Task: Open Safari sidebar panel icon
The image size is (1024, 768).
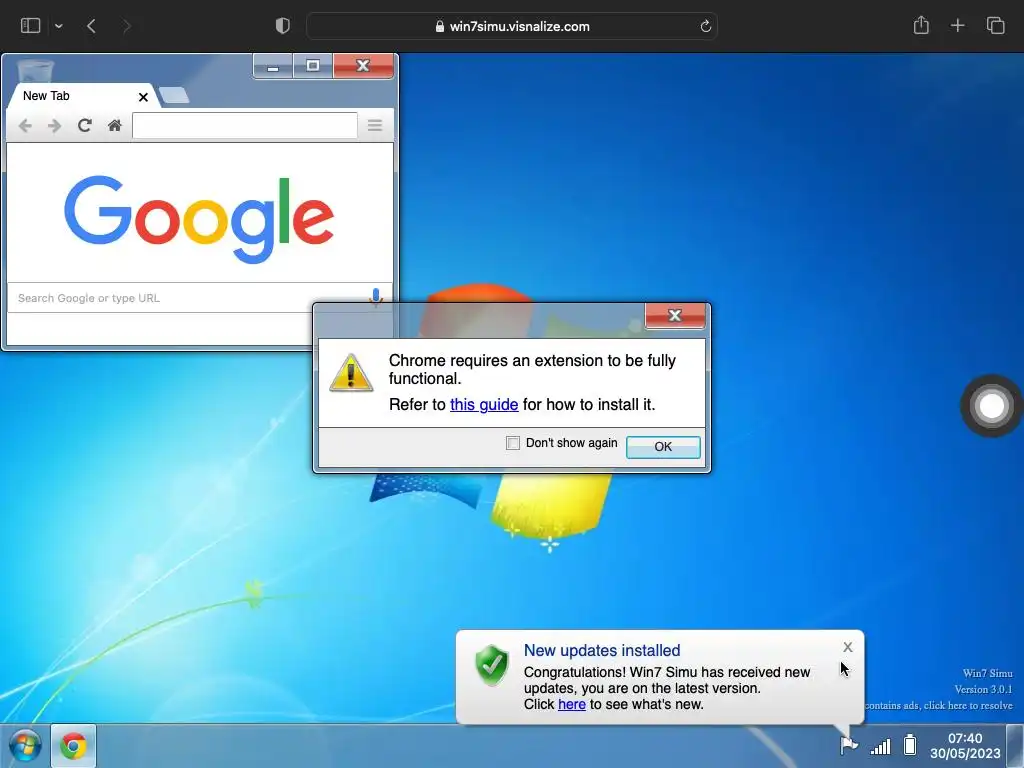Action: 31,26
